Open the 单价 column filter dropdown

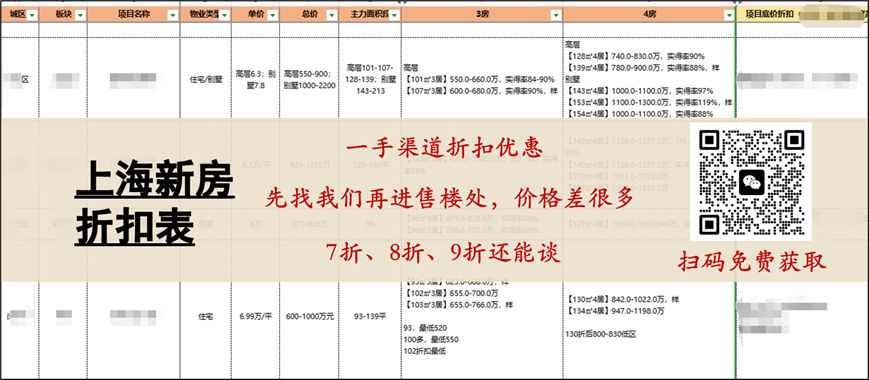tap(273, 16)
